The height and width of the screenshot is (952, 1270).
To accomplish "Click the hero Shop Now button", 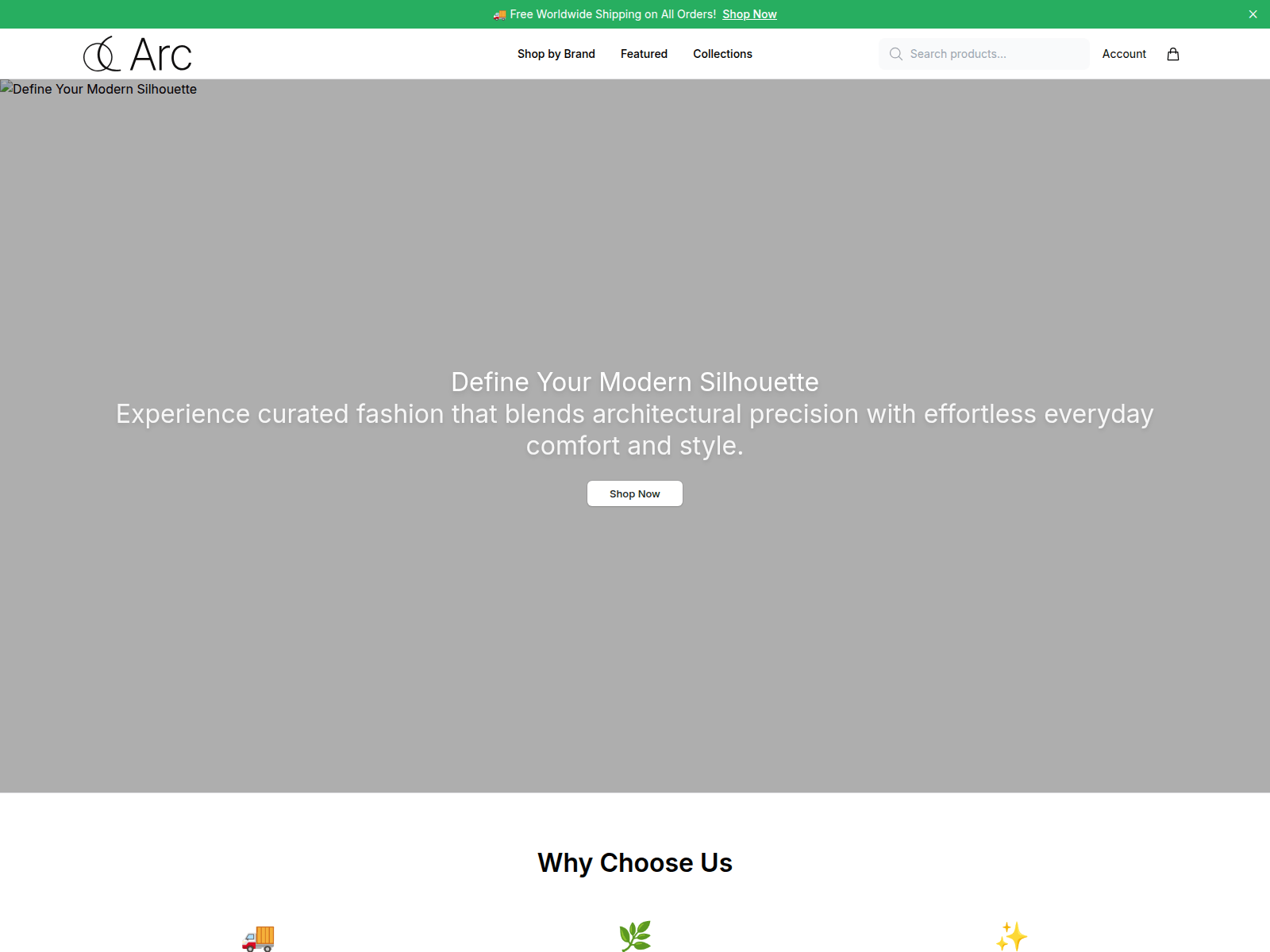I will click(635, 493).
